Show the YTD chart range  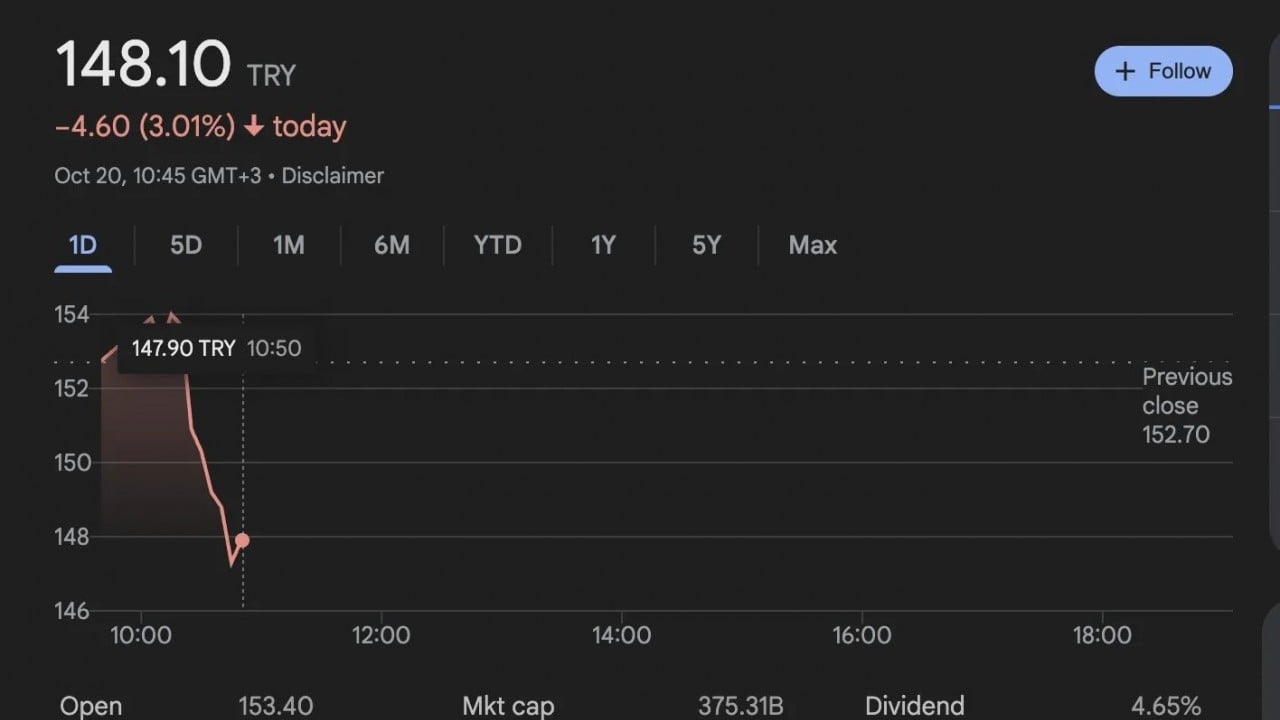pos(498,245)
